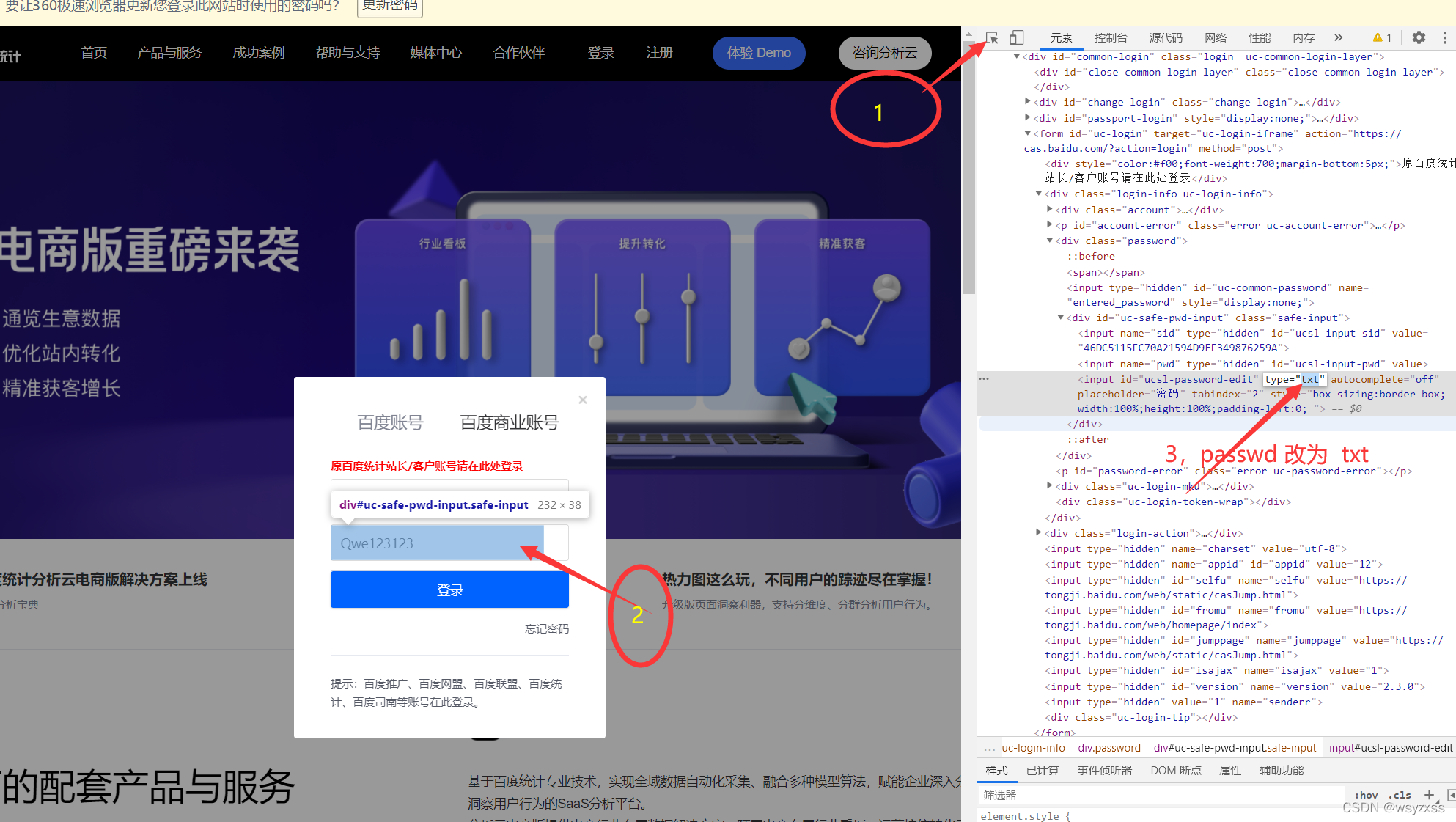Image resolution: width=1456 pixels, height=822 pixels.
Task: Show more DevTools tabs chevron
Action: pyautogui.click(x=1338, y=37)
